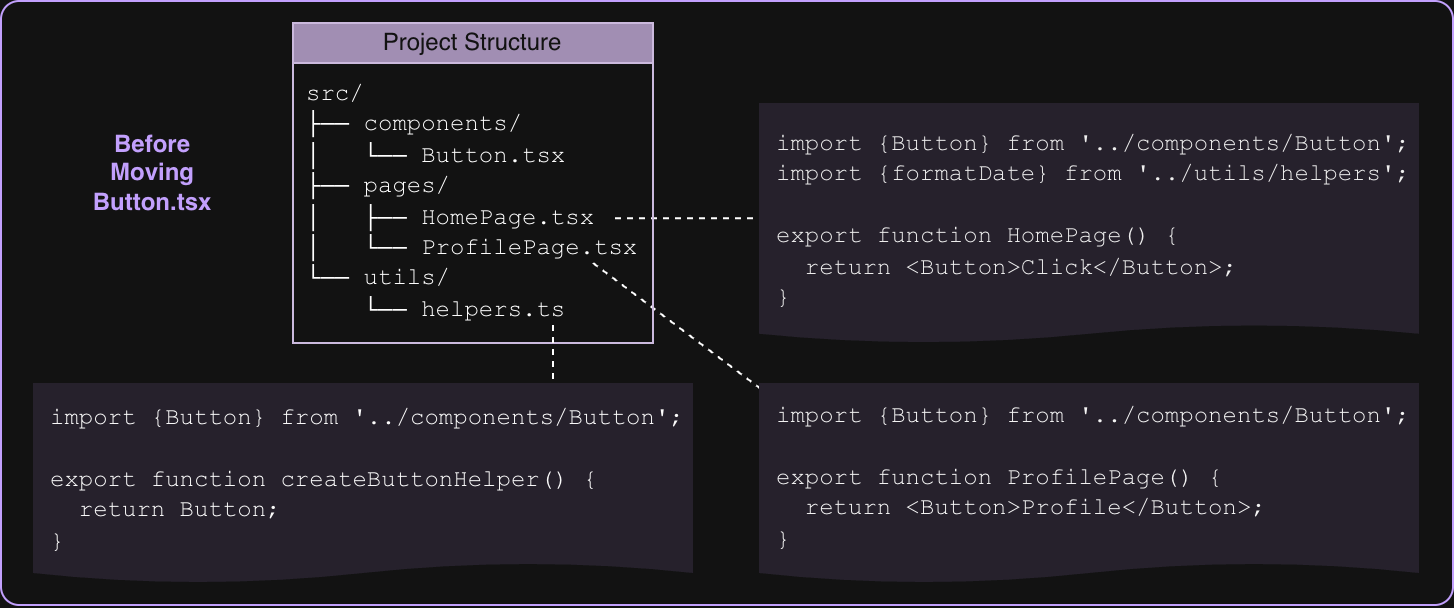Click the "Before Moving Button.tsx" label

tap(152, 172)
